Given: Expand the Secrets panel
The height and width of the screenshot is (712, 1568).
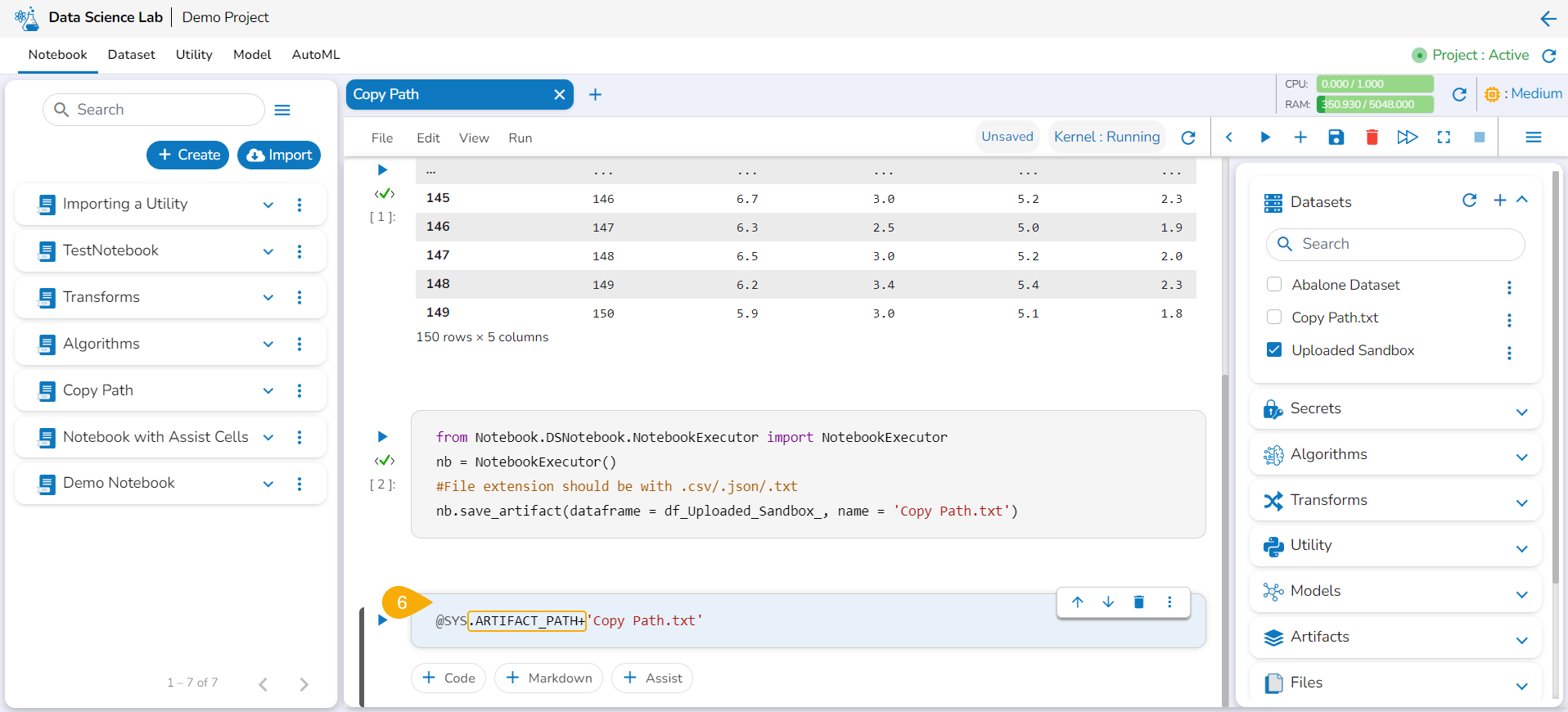Looking at the screenshot, I should (x=1521, y=411).
